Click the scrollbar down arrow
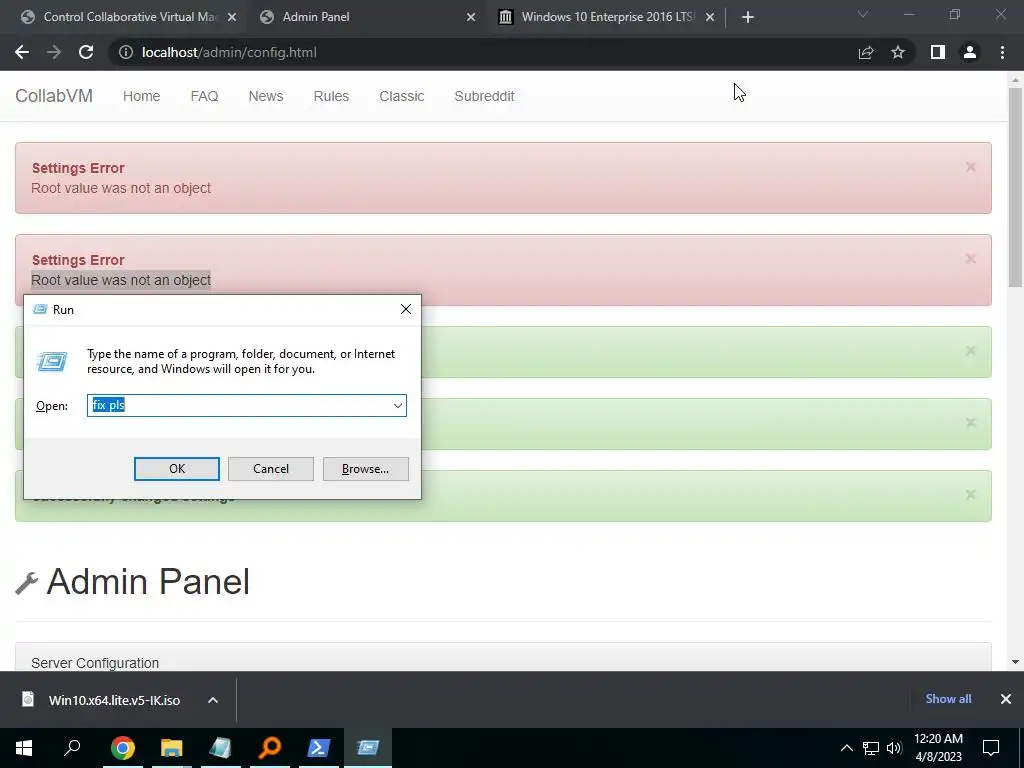The height and width of the screenshot is (768, 1024). click(1015, 662)
